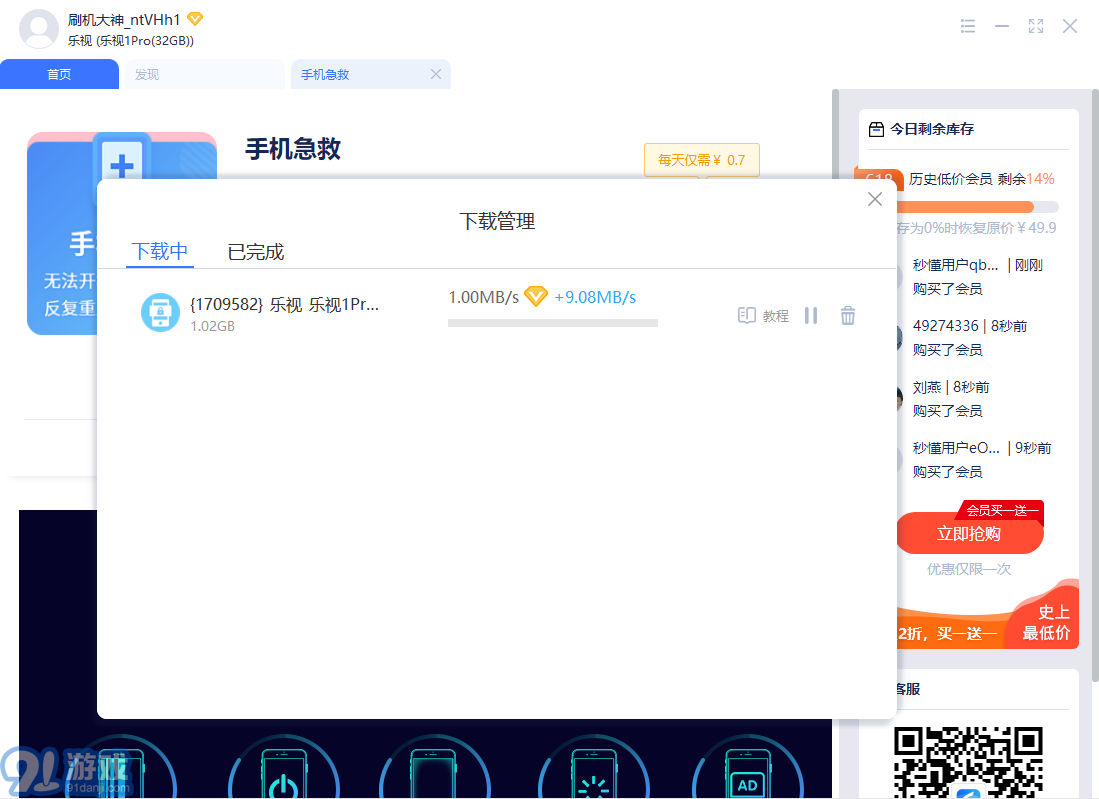1099x799 pixels.
Task: Click the member stock remaining progress bar
Action: point(977,207)
